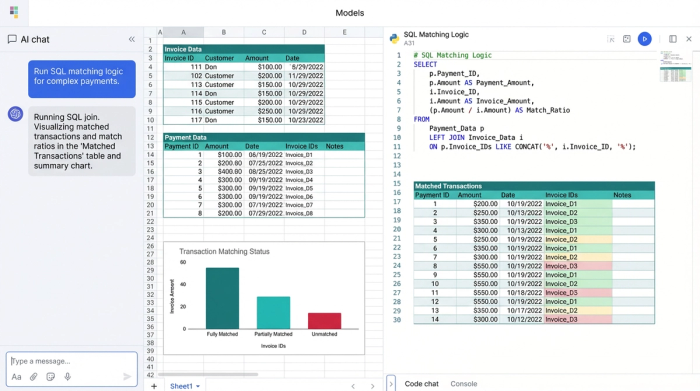Click the SELECT keyword on code line 2
This screenshot has width=700, height=391.
click(425, 64)
